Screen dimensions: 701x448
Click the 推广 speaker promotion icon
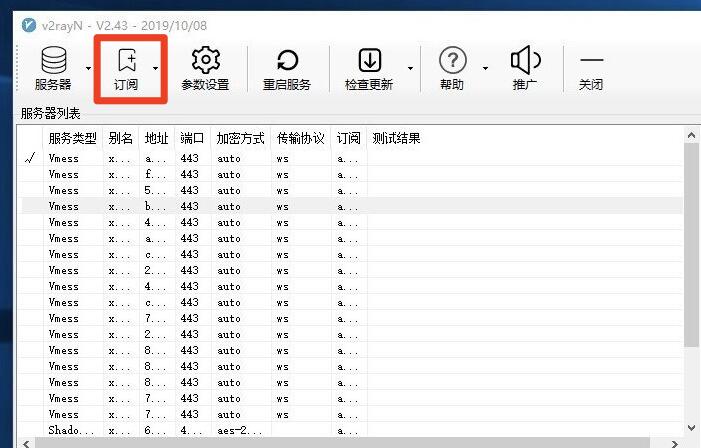click(x=525, y=60)
